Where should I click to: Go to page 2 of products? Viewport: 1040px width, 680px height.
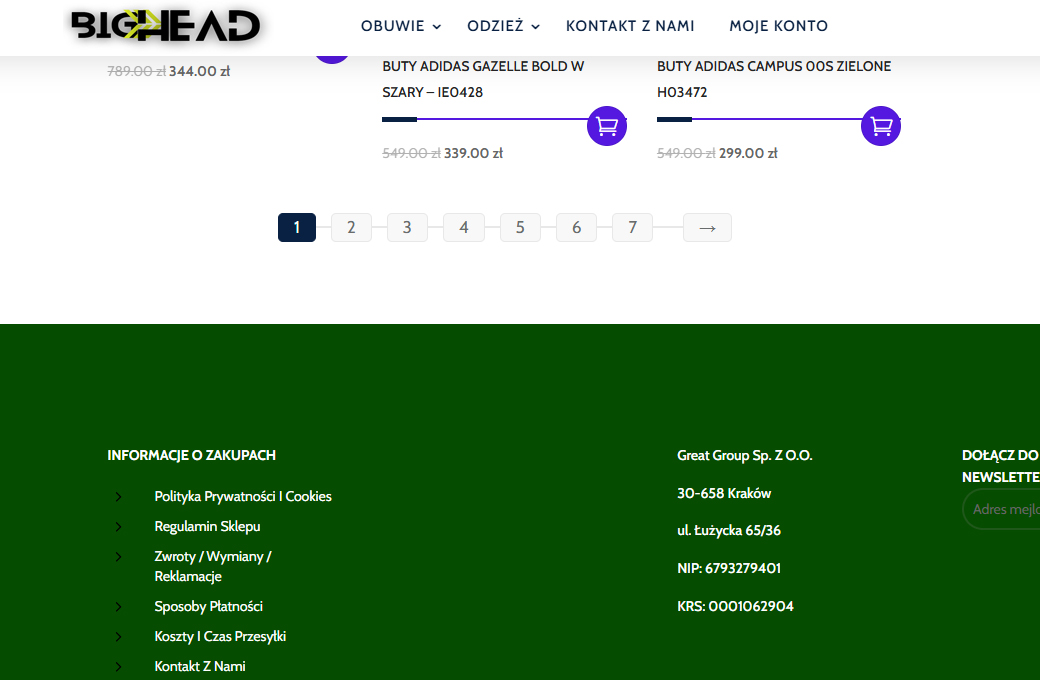tap(351, 228)
